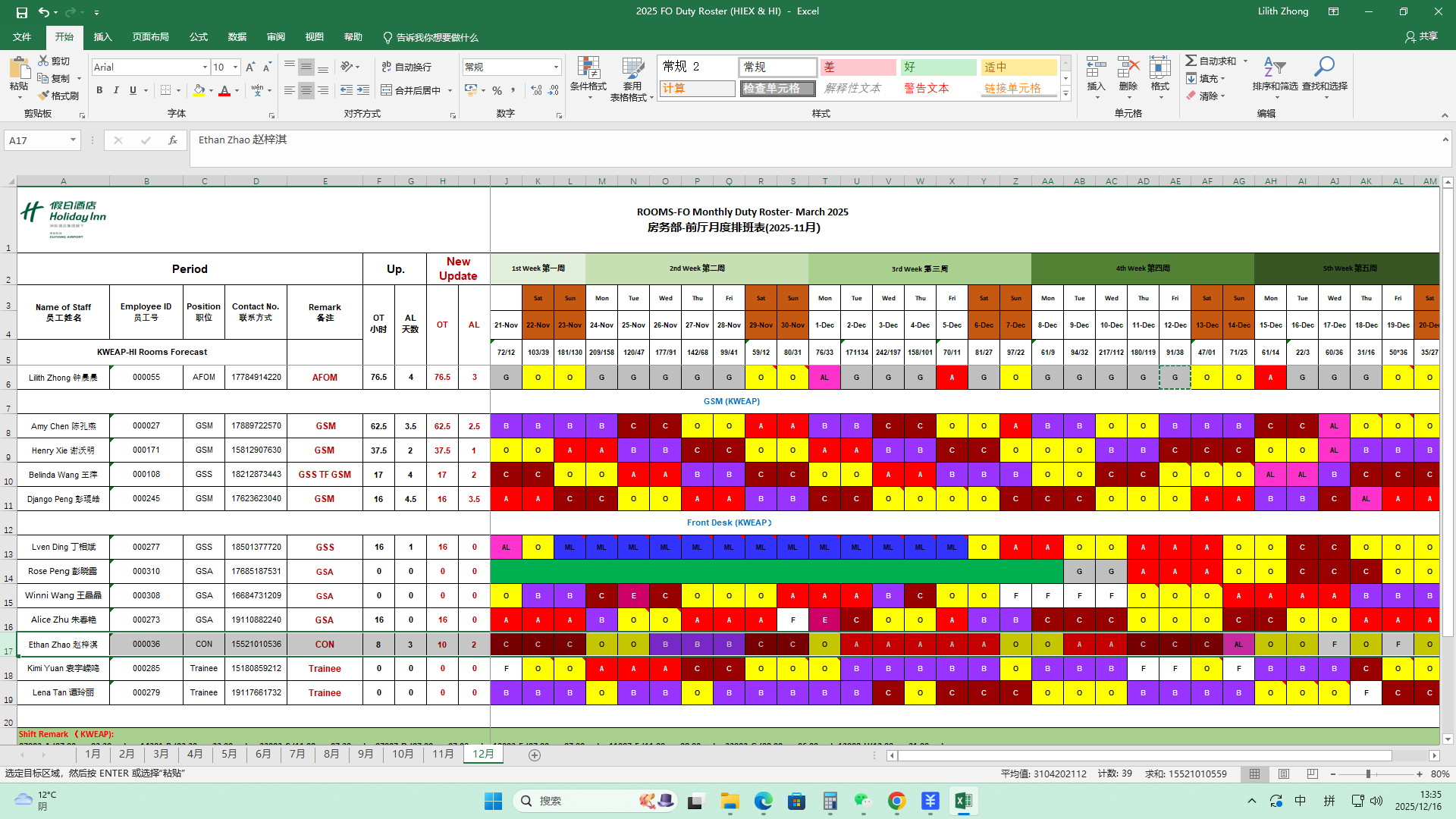Click the Format Painter brush icon

[44, 96]
